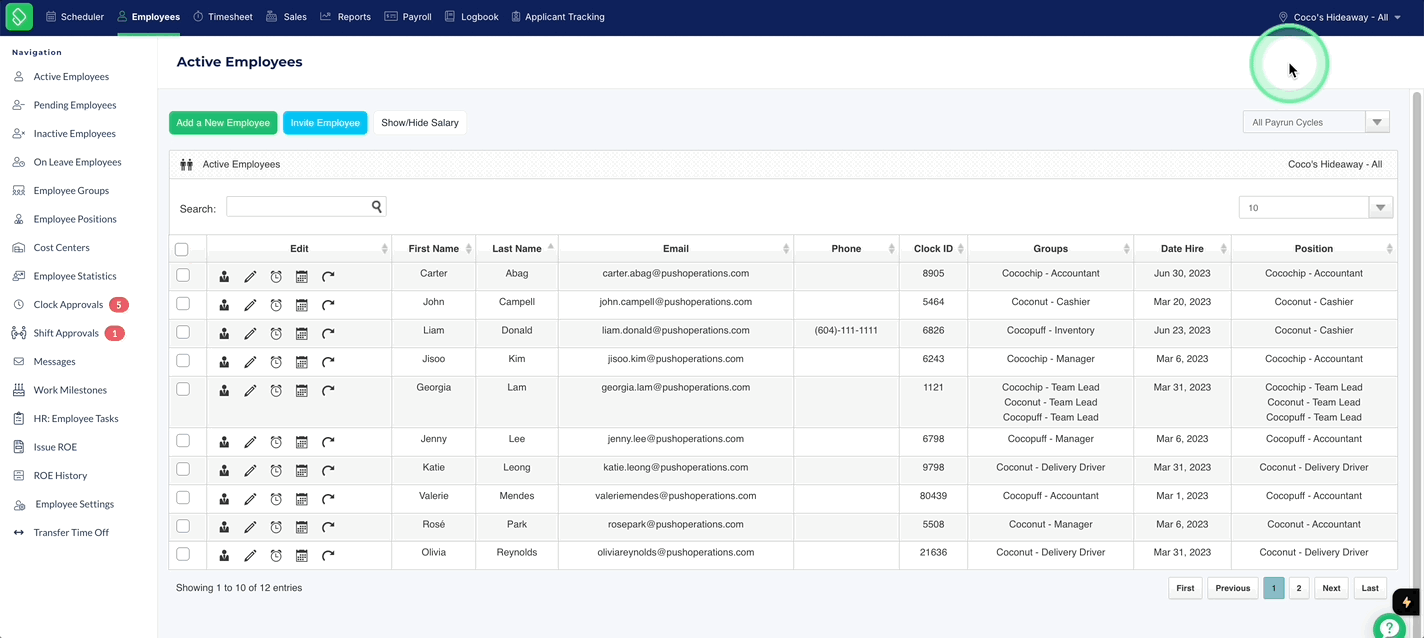Screen dimensions: 1424x638
Task: Sort table by Last Name column
Action: coord(516,248)
